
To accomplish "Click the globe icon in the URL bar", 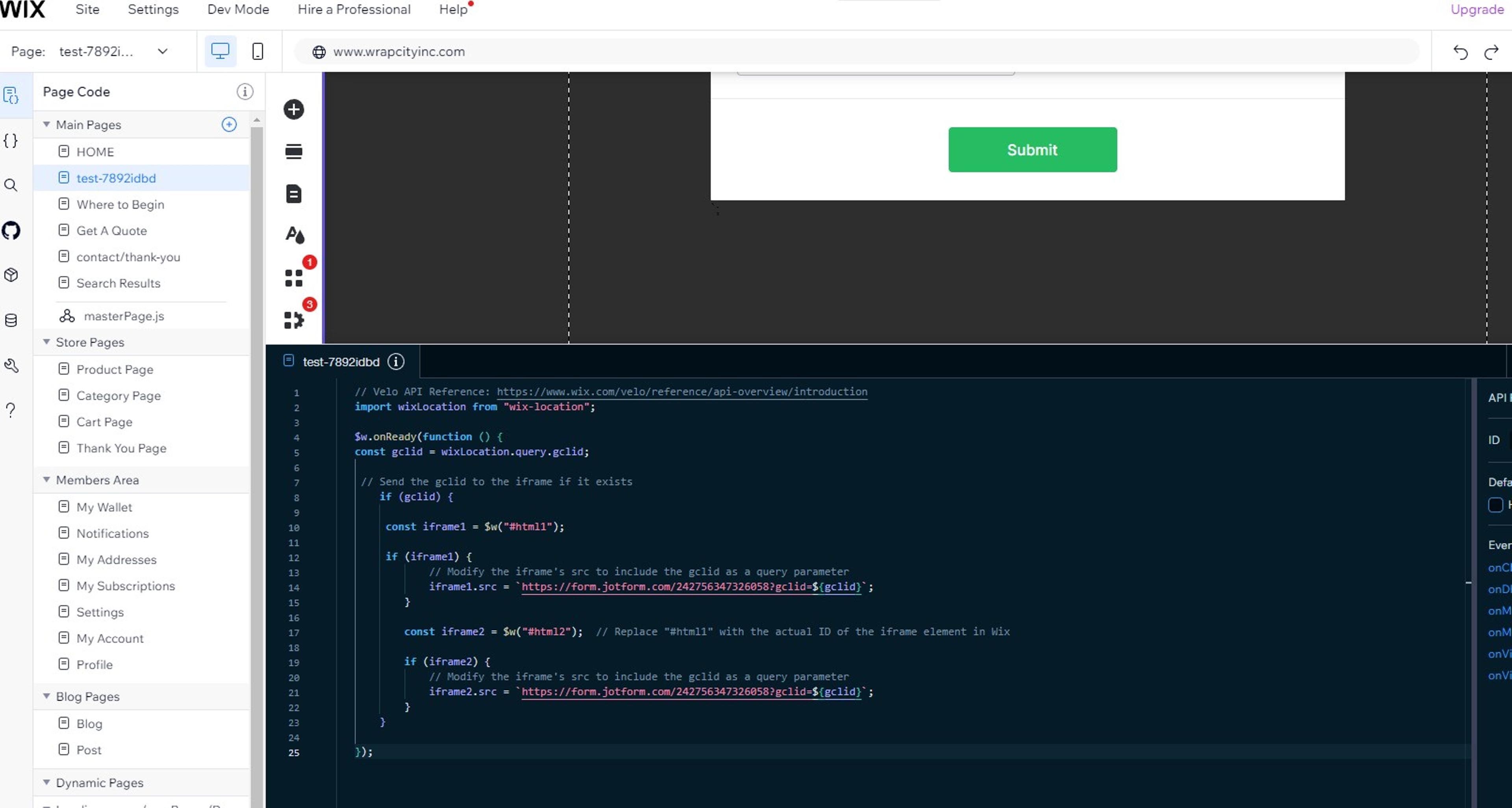I will pyautogui.click(x=319, y=52).
